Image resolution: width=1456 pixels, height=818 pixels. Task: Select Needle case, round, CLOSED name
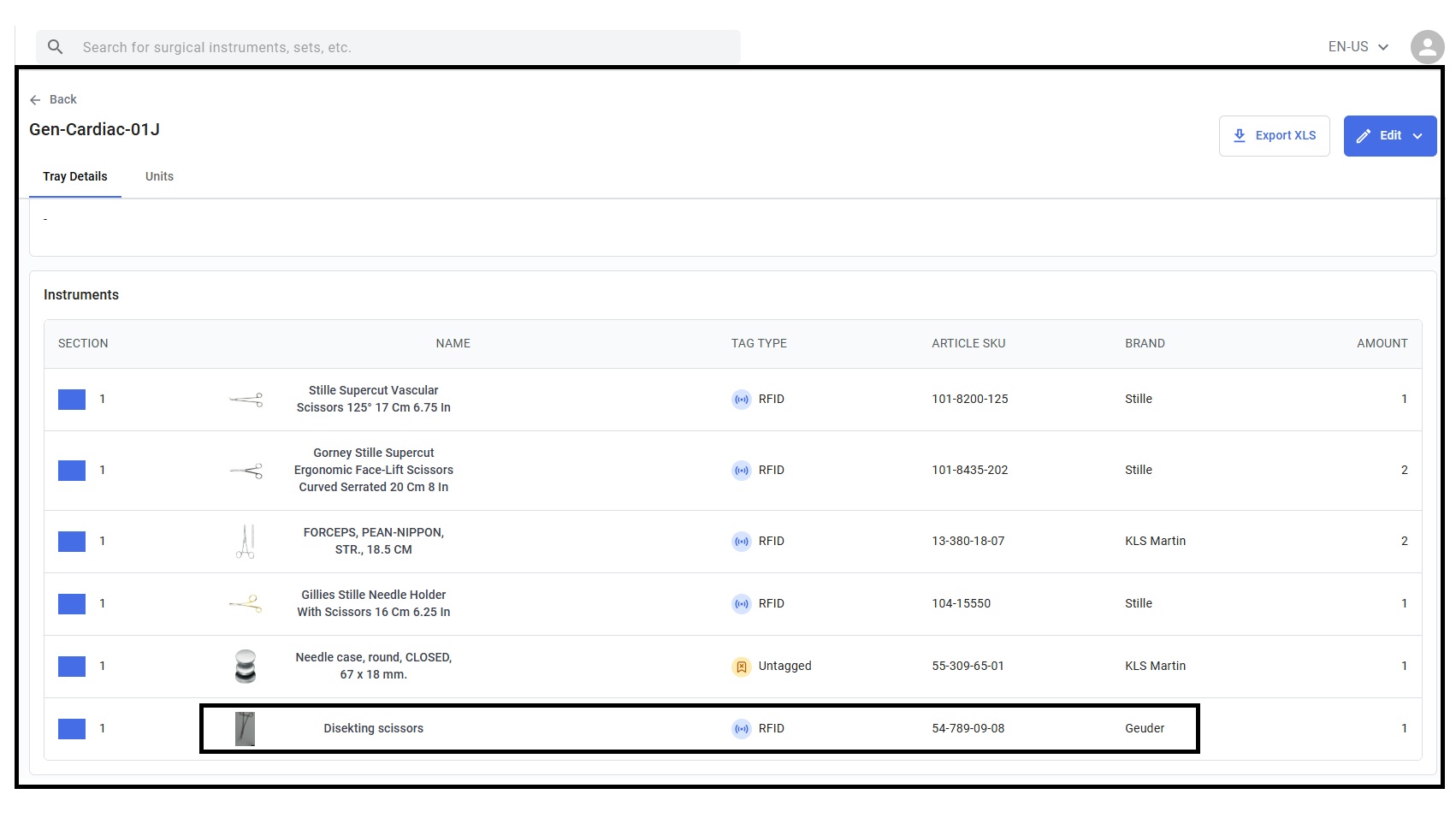[374, 666]
